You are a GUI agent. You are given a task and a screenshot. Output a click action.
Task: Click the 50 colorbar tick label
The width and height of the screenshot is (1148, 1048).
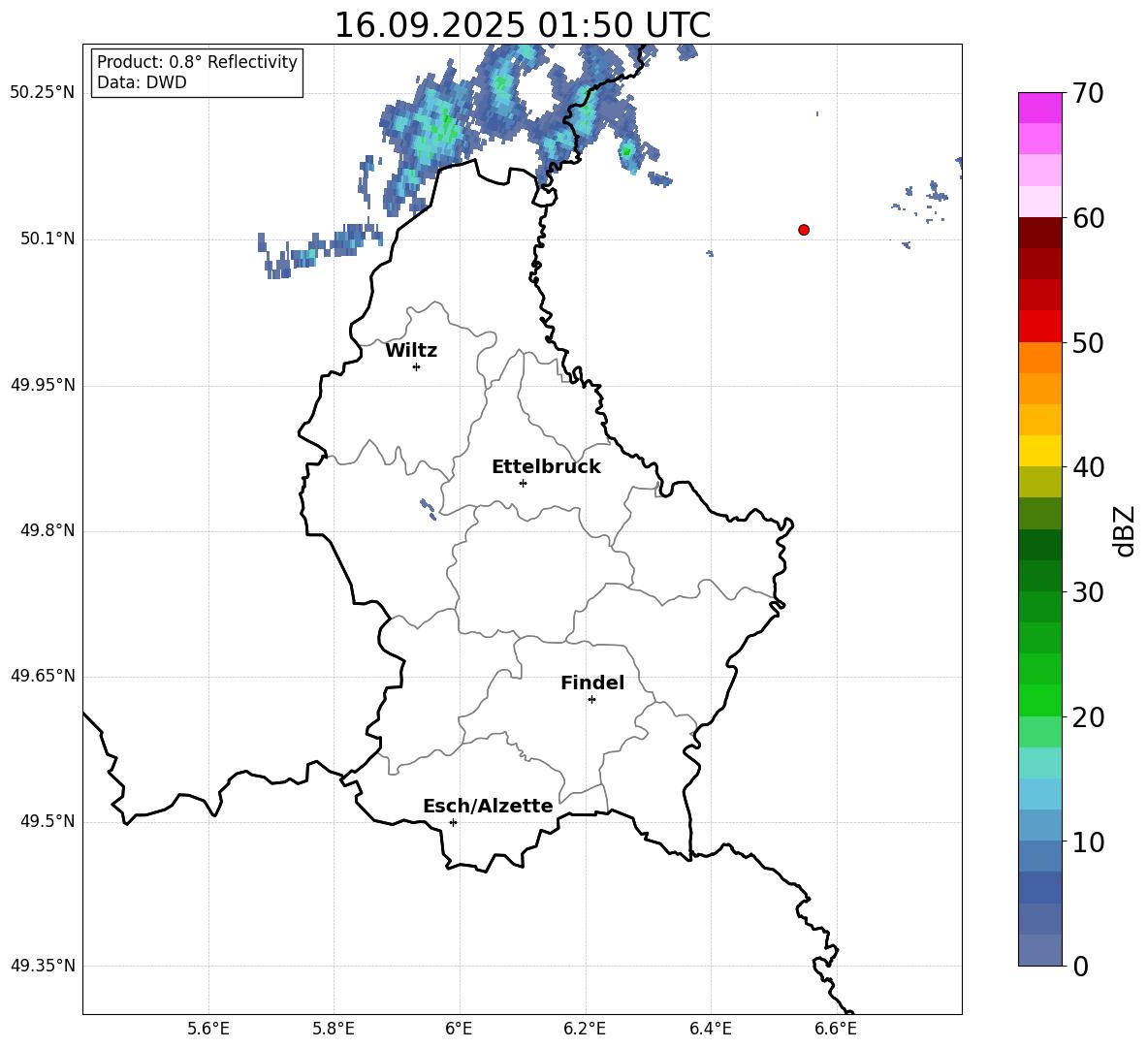pyautogui.click(x=1088, y=343)
